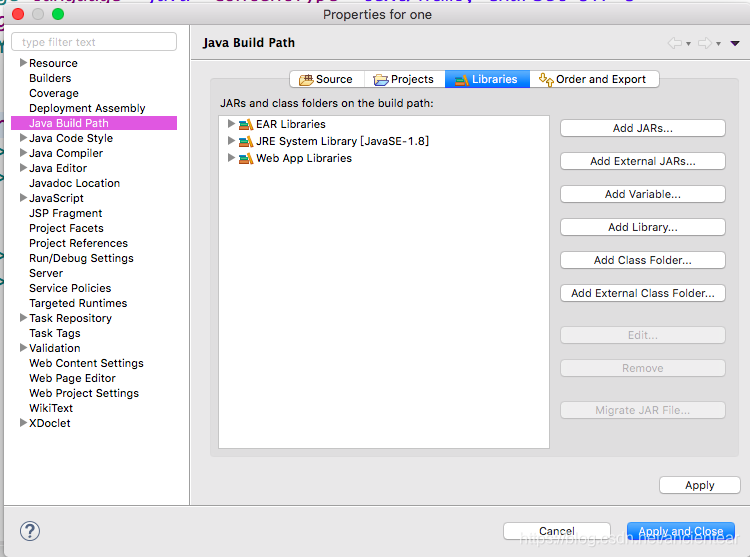Expand the XDoclet node
Screen dimensions: 750x557
22,423
